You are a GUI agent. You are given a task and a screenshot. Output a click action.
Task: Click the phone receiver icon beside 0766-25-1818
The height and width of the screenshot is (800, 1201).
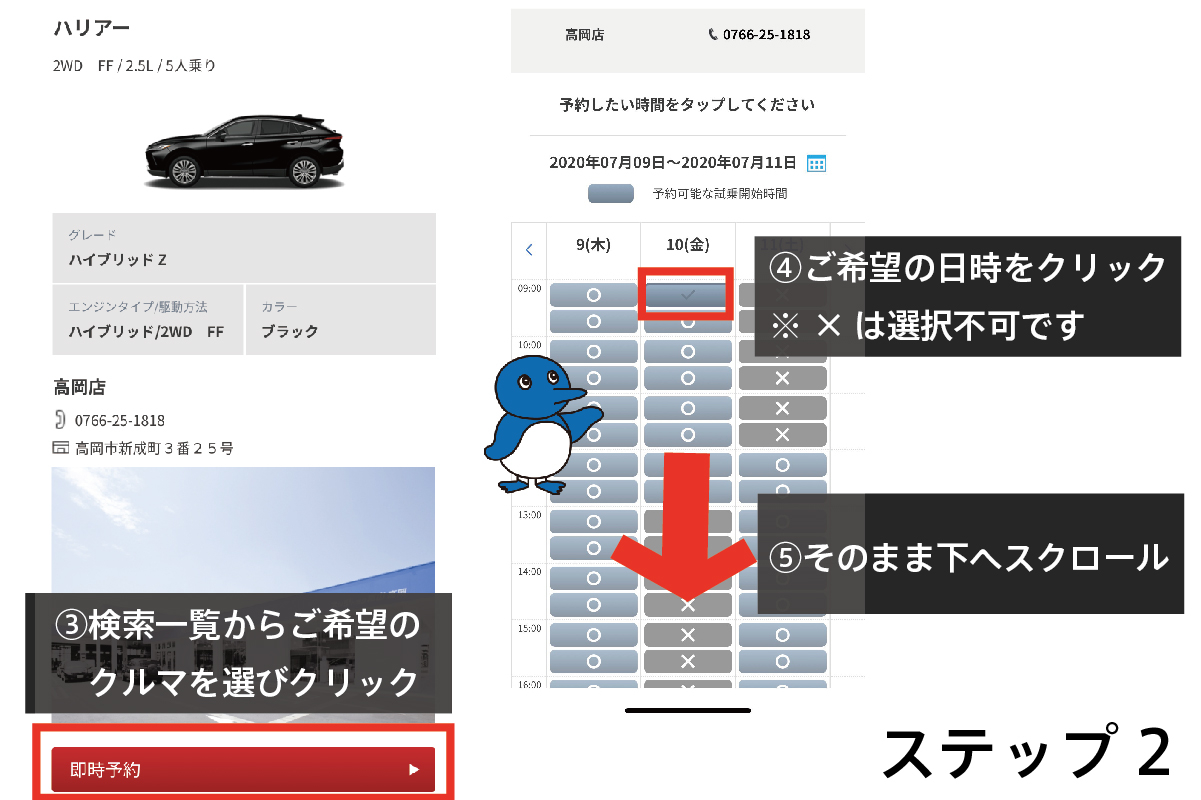(x=712, y=34)
